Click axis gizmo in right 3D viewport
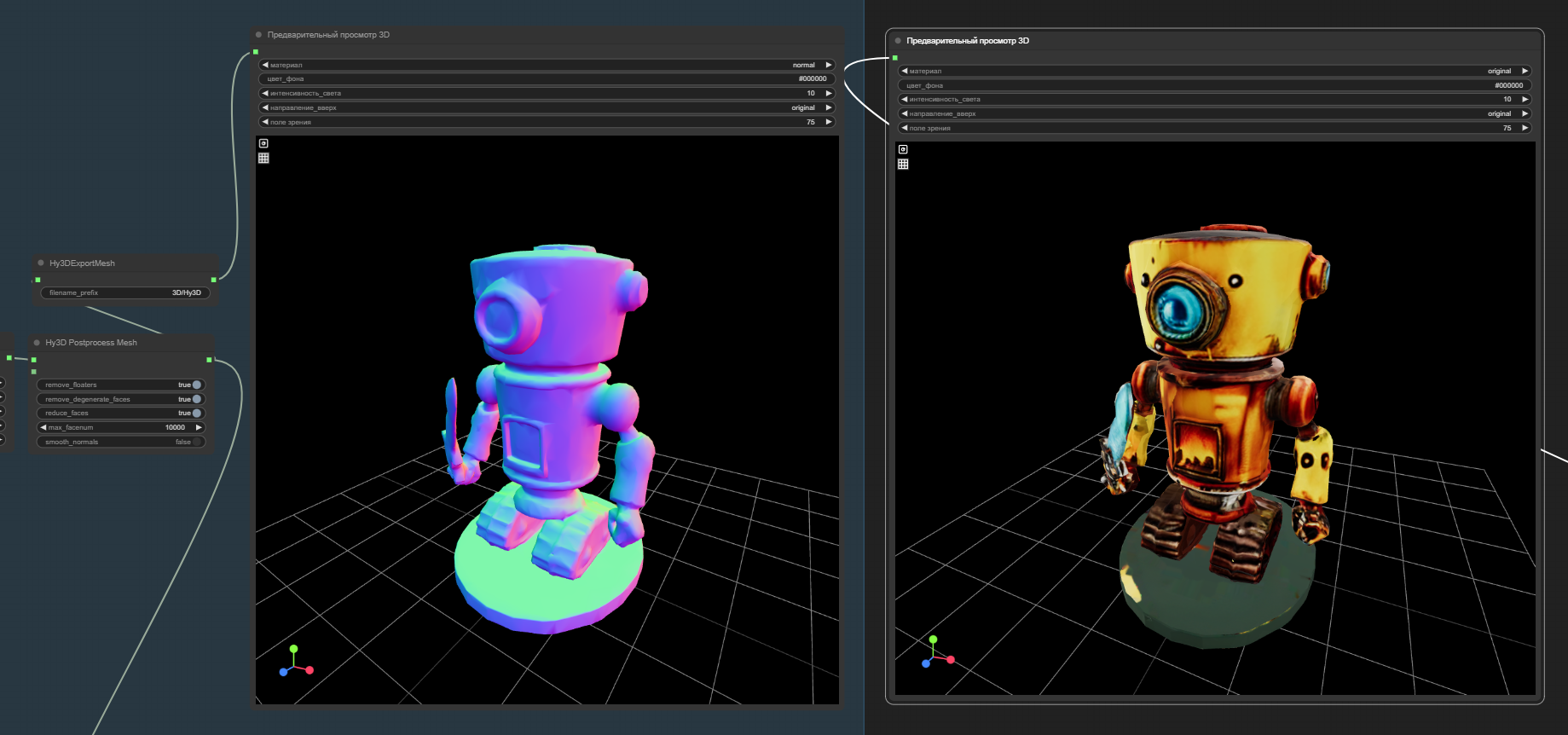This screenshot has height=735, width=1568. [937, 651]
